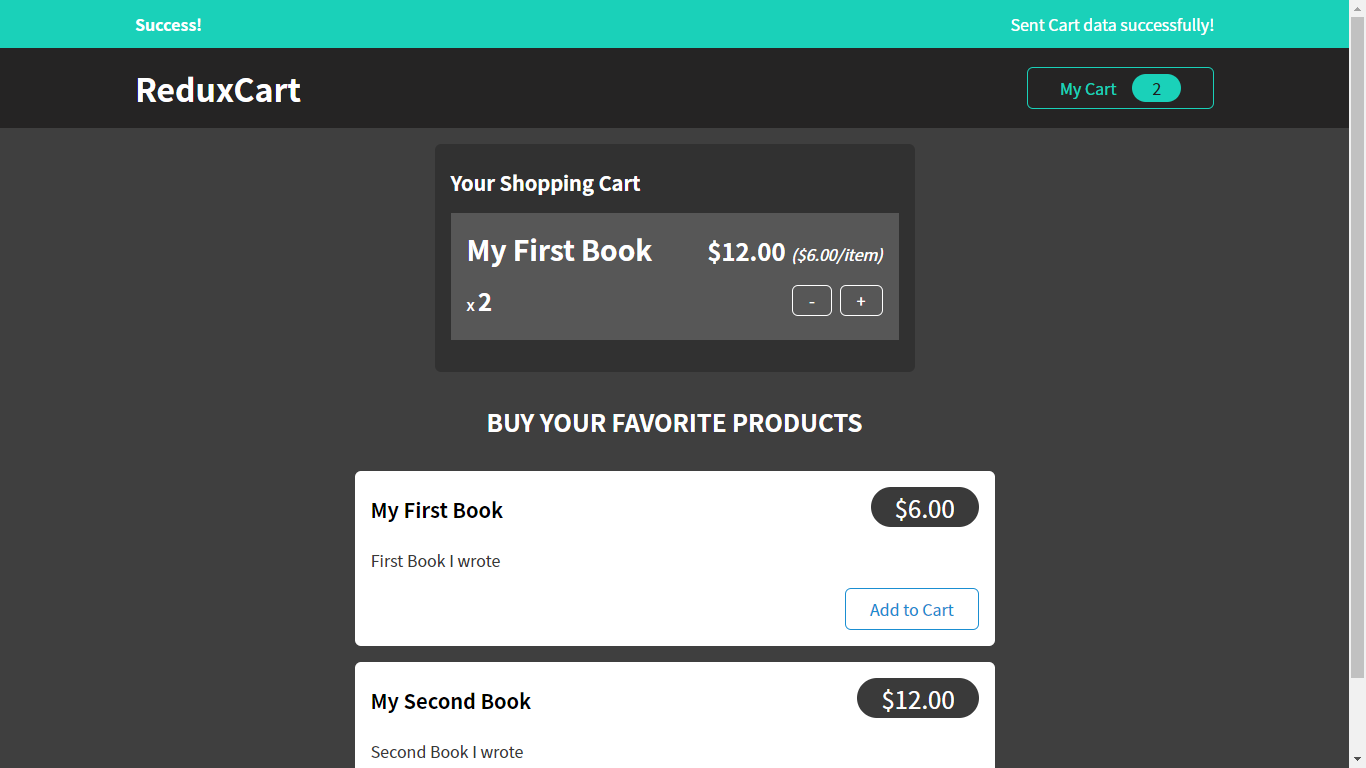Click the cart item count badge showing 2

tap(1157, 88)
